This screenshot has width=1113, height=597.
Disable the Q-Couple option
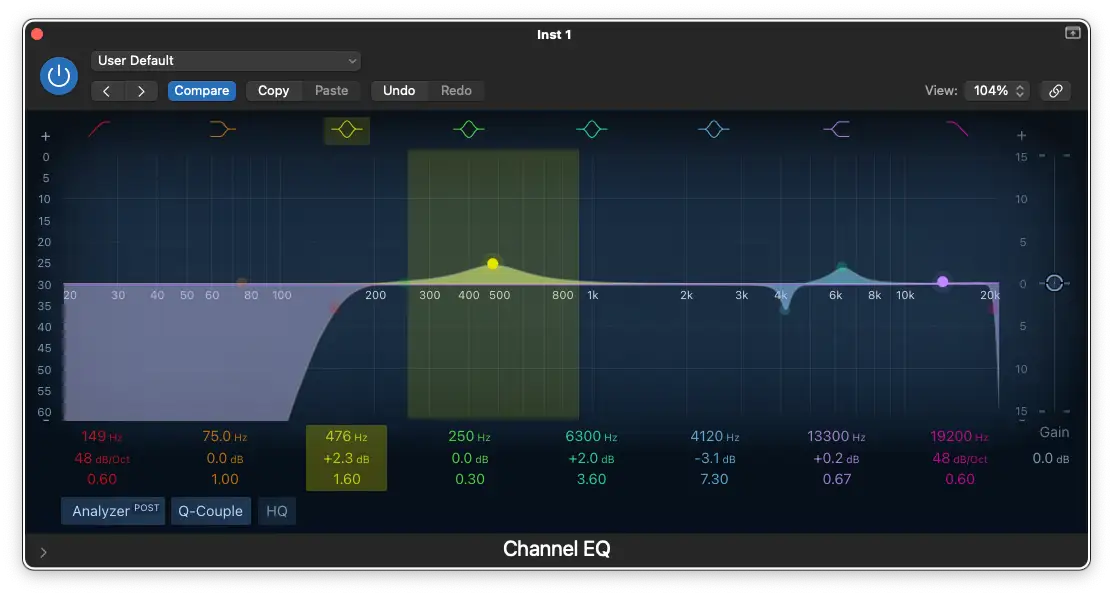pos(210,511)
